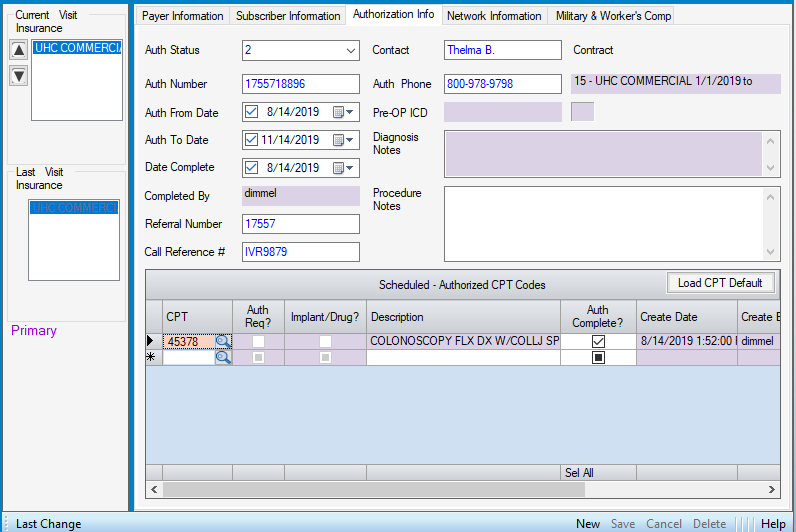
Task: Click the Help button in status bar
Action: (773, 523)
